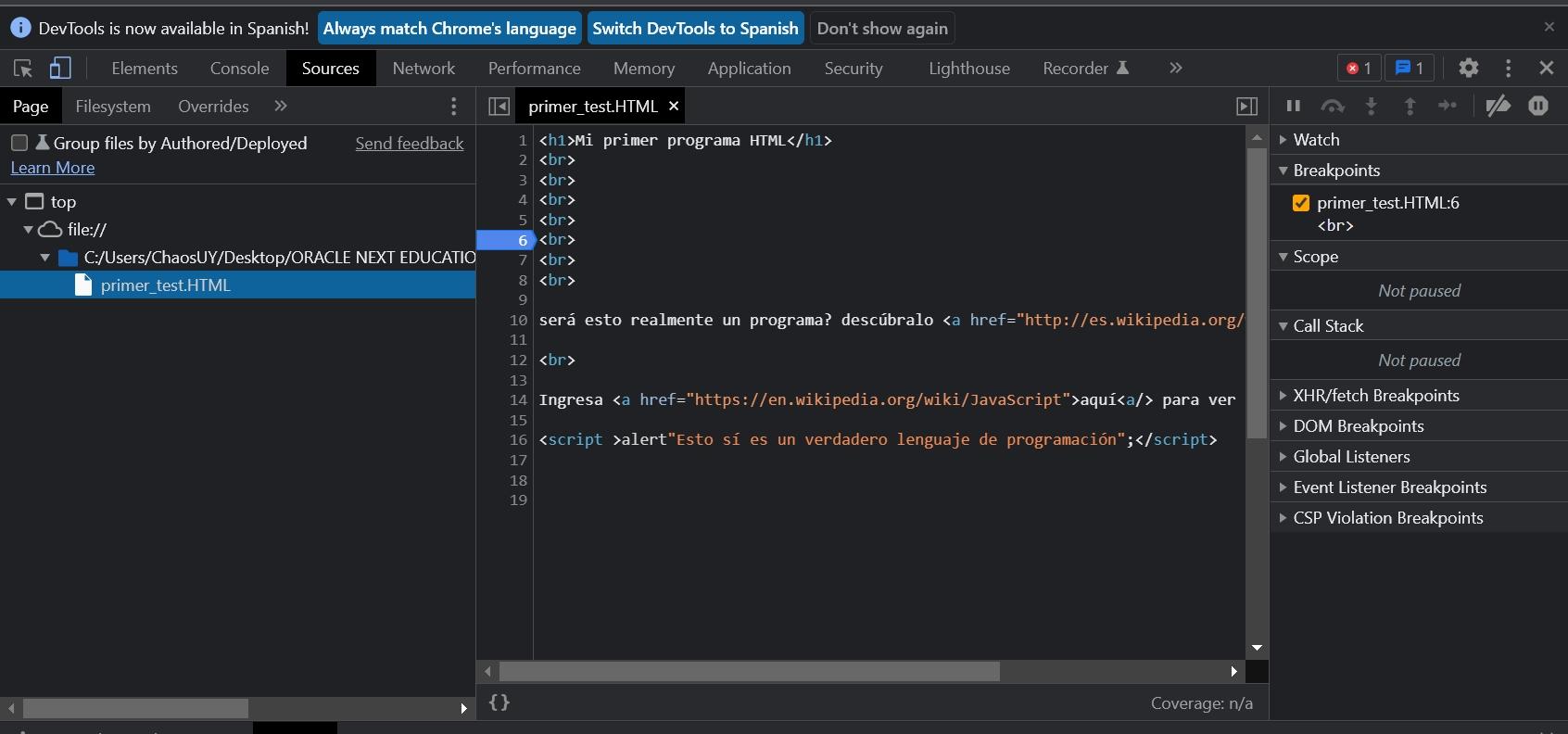
Task: Expand Event Listener Breakpoints section
Action: click(1419, 487)
